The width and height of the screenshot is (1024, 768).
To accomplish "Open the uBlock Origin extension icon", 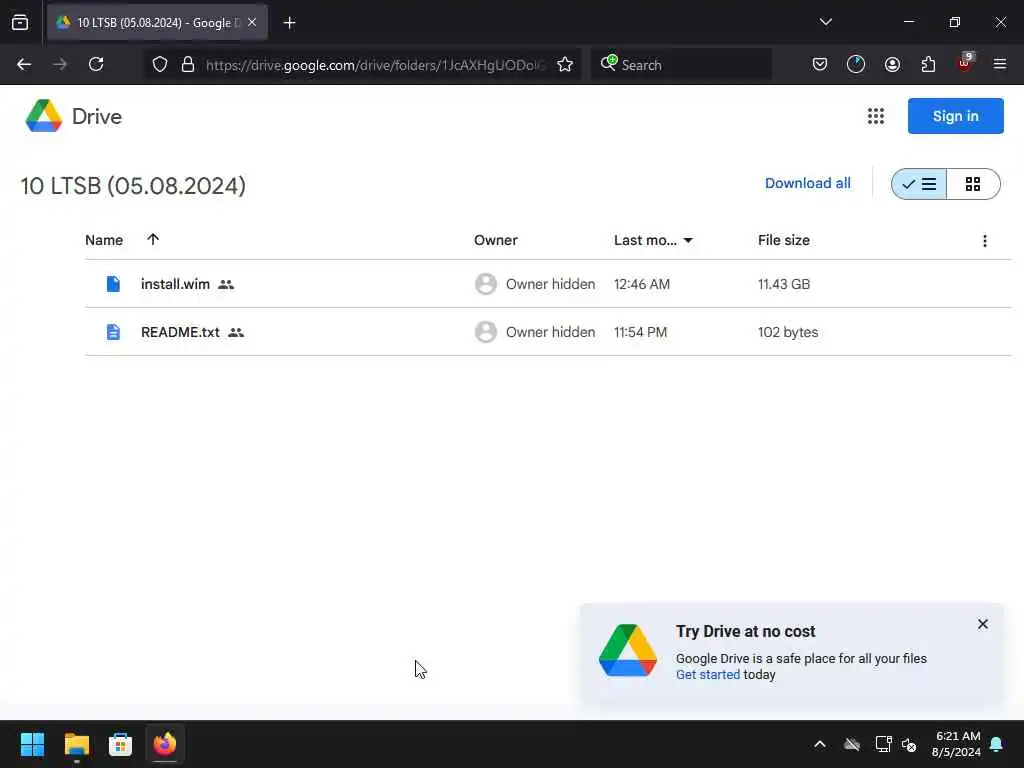I will click(965, 63).
